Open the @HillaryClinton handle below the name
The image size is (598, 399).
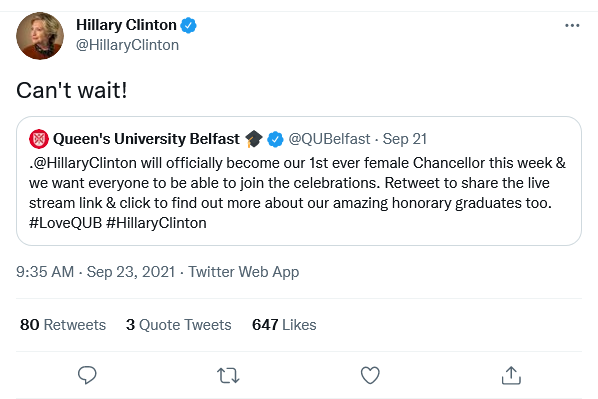pos(127,45)
